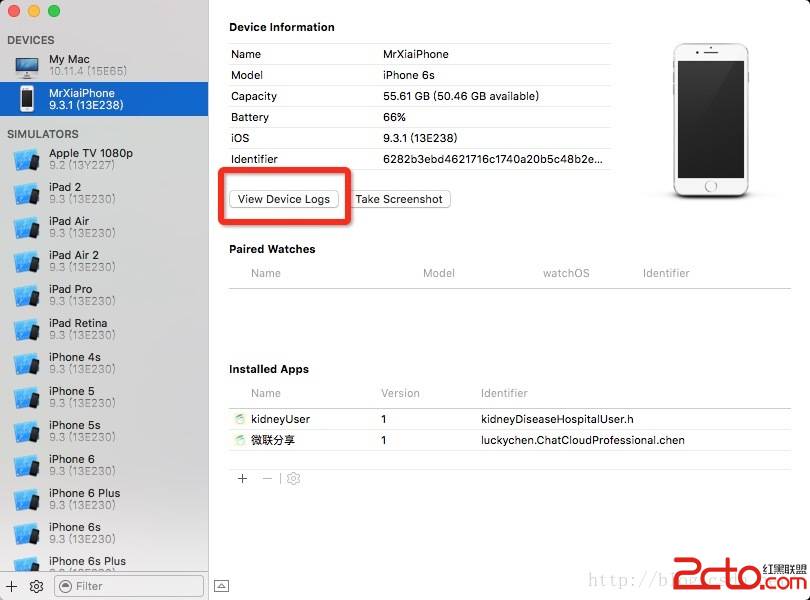Choose the Apple TV 1080p simulator
Screen dimensions: 810x600
tap(104, 159)
